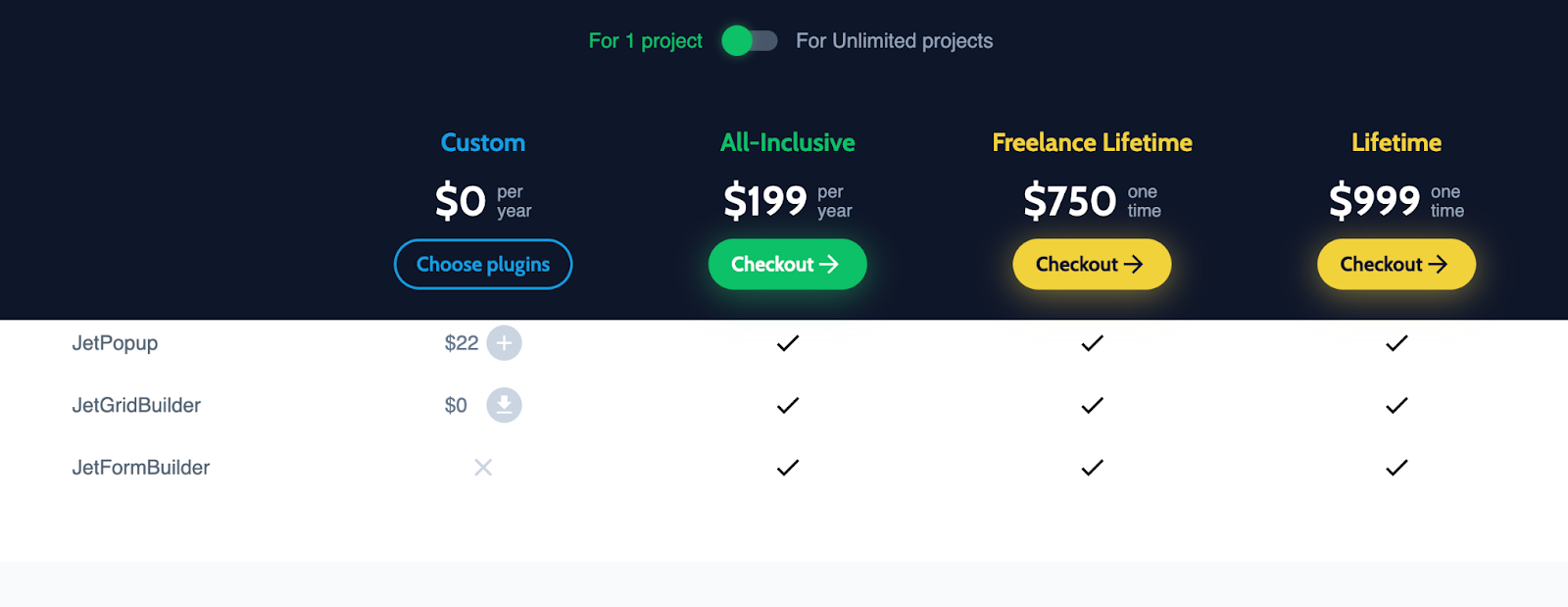Click the Freelance Lifetime checkmark for JetGridBuilder

(x=1092, y=405)
